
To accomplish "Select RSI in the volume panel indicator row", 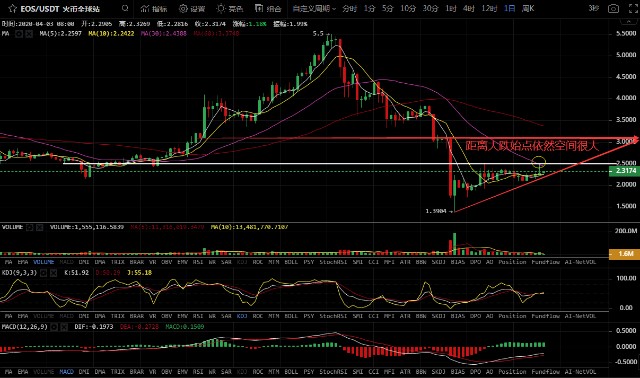I will (x=198, y=262).
